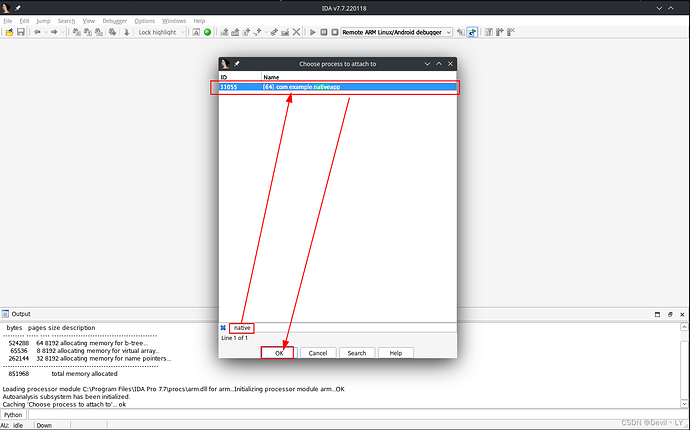Clear the filter with the blue X icon

tap(223, 328)
